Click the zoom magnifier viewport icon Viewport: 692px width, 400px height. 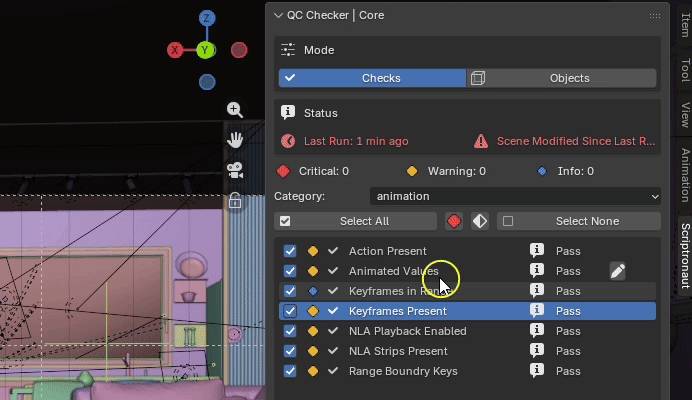235,109
